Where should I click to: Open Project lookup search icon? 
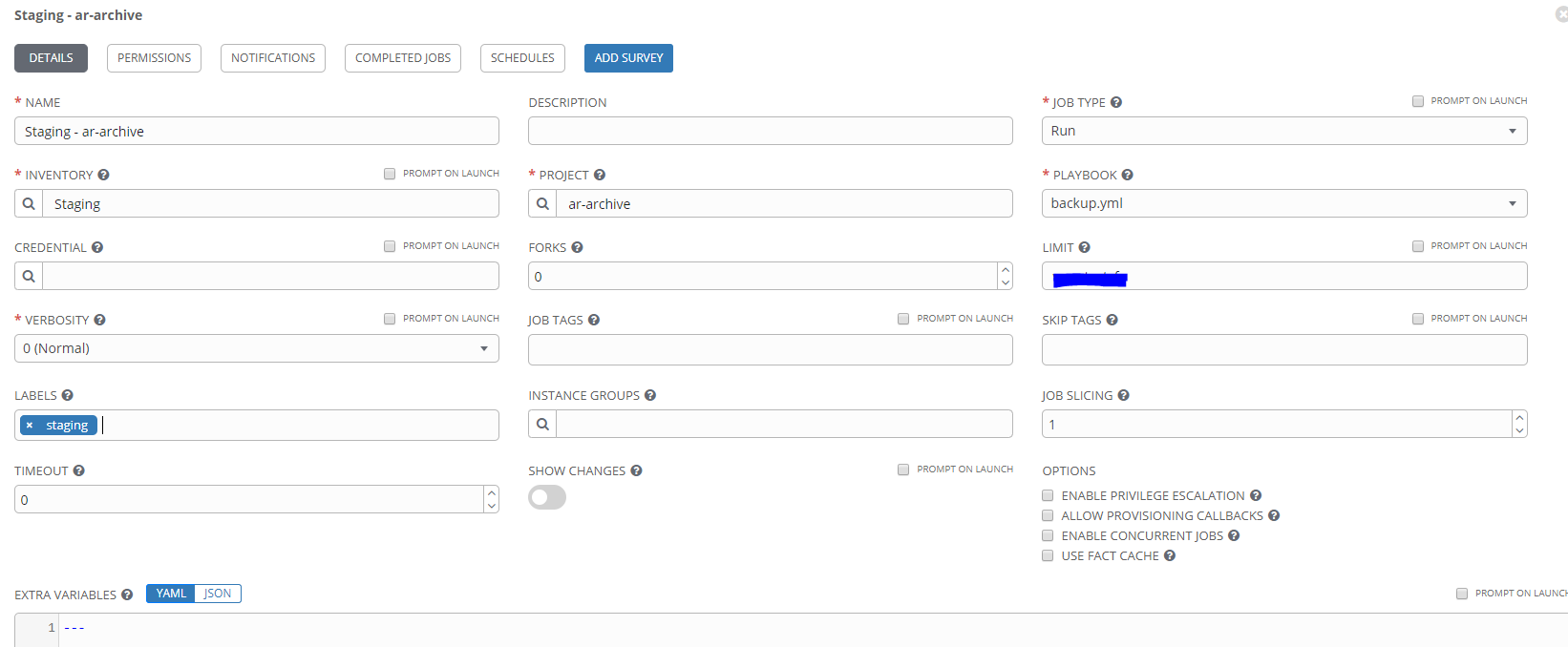point(542,203)
